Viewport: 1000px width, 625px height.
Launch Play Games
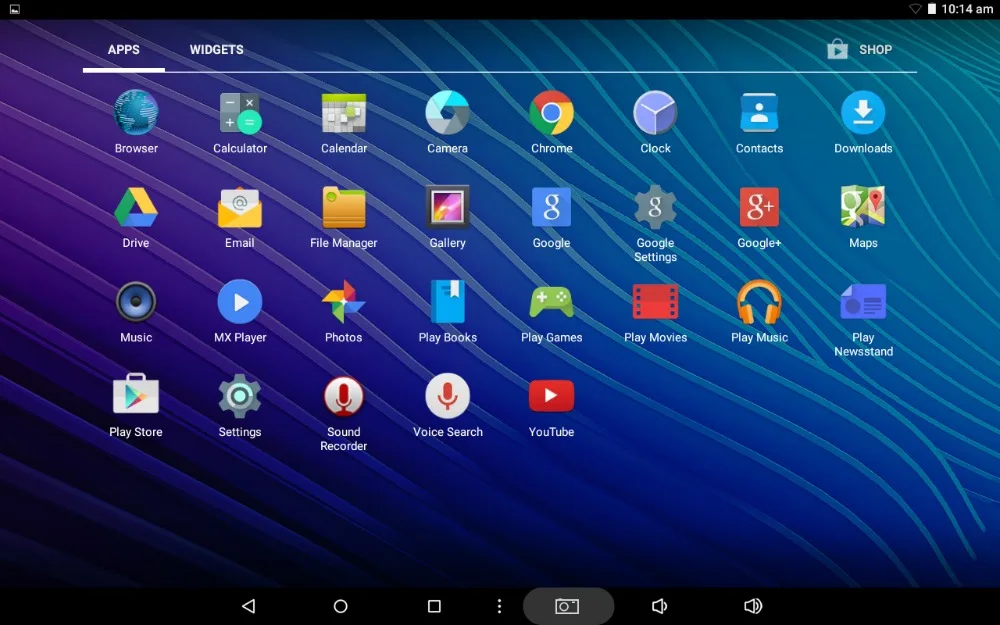point(552,302)
